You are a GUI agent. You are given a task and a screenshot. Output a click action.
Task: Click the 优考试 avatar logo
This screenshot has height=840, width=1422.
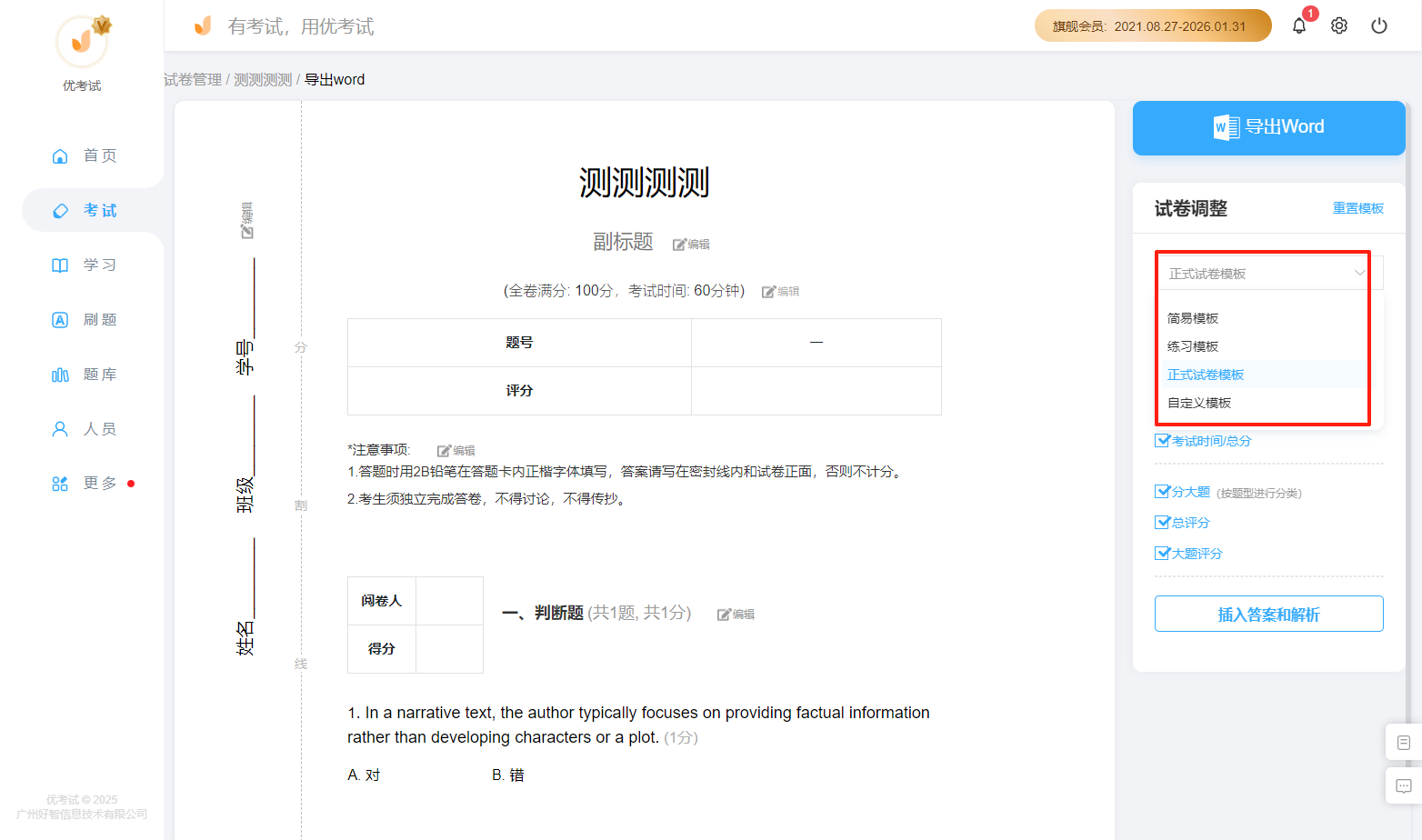82,41
